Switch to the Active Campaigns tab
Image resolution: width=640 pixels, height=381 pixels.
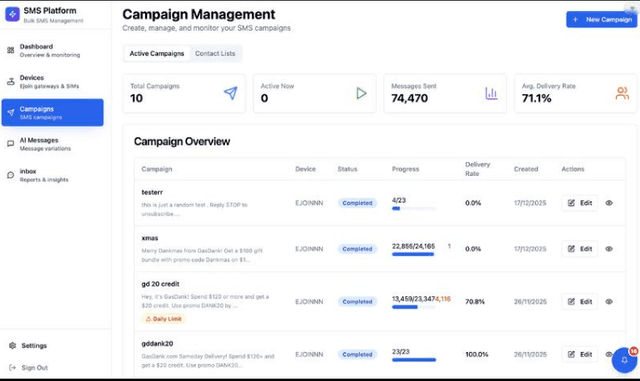click(x=157, y=53)
